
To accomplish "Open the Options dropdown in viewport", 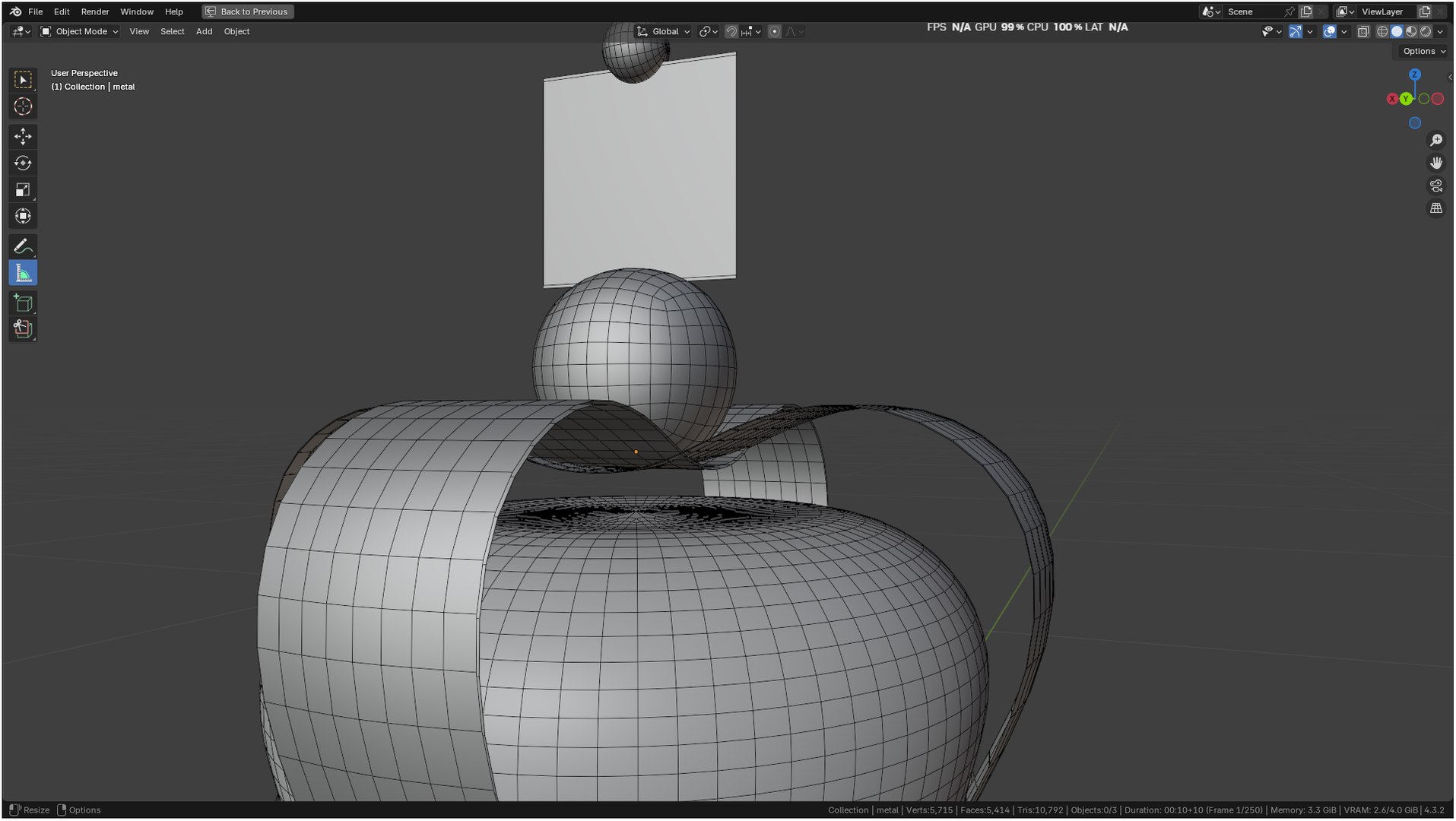I will [1424, 51].
